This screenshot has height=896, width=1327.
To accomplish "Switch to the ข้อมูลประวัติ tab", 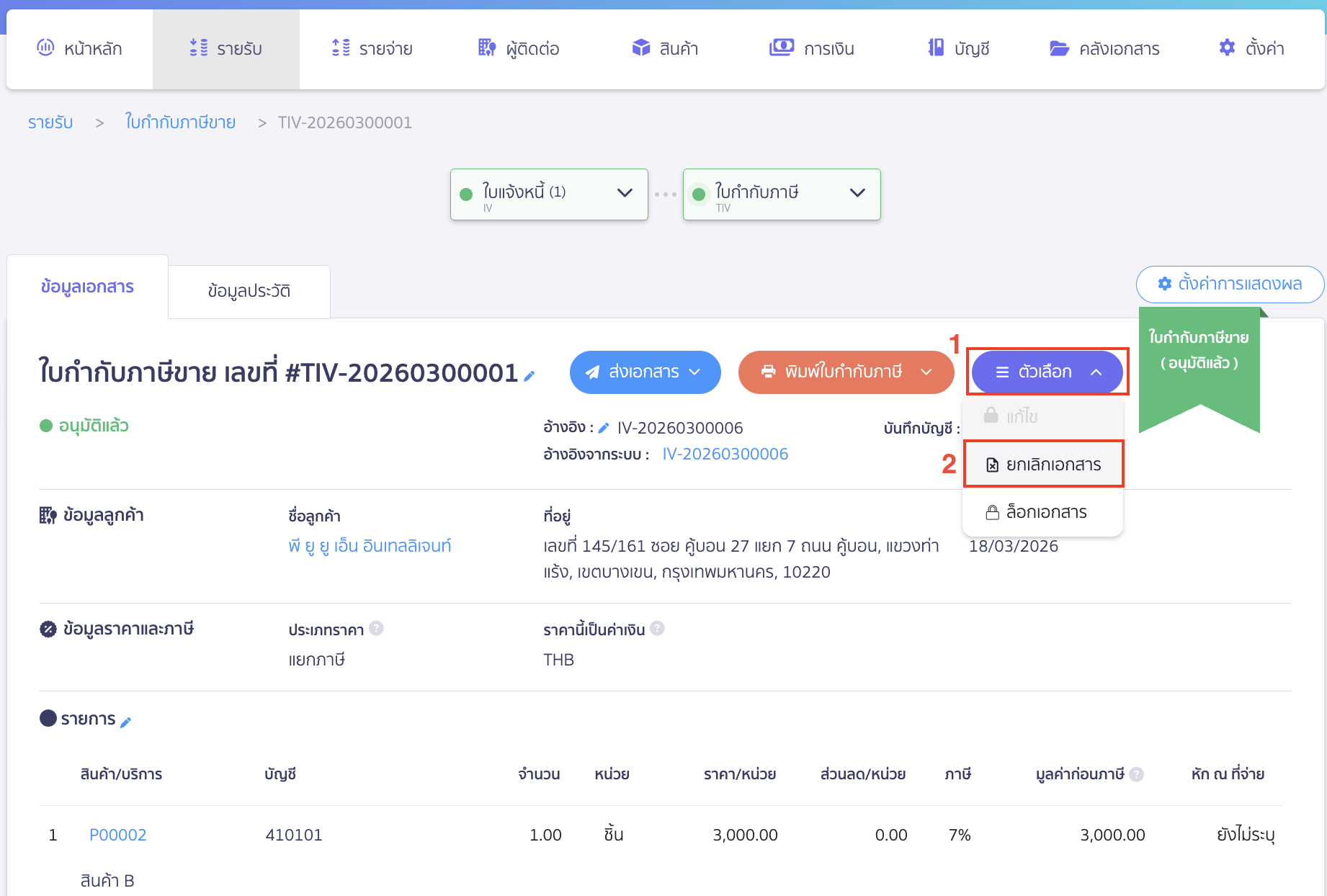I will pos(249,291).
